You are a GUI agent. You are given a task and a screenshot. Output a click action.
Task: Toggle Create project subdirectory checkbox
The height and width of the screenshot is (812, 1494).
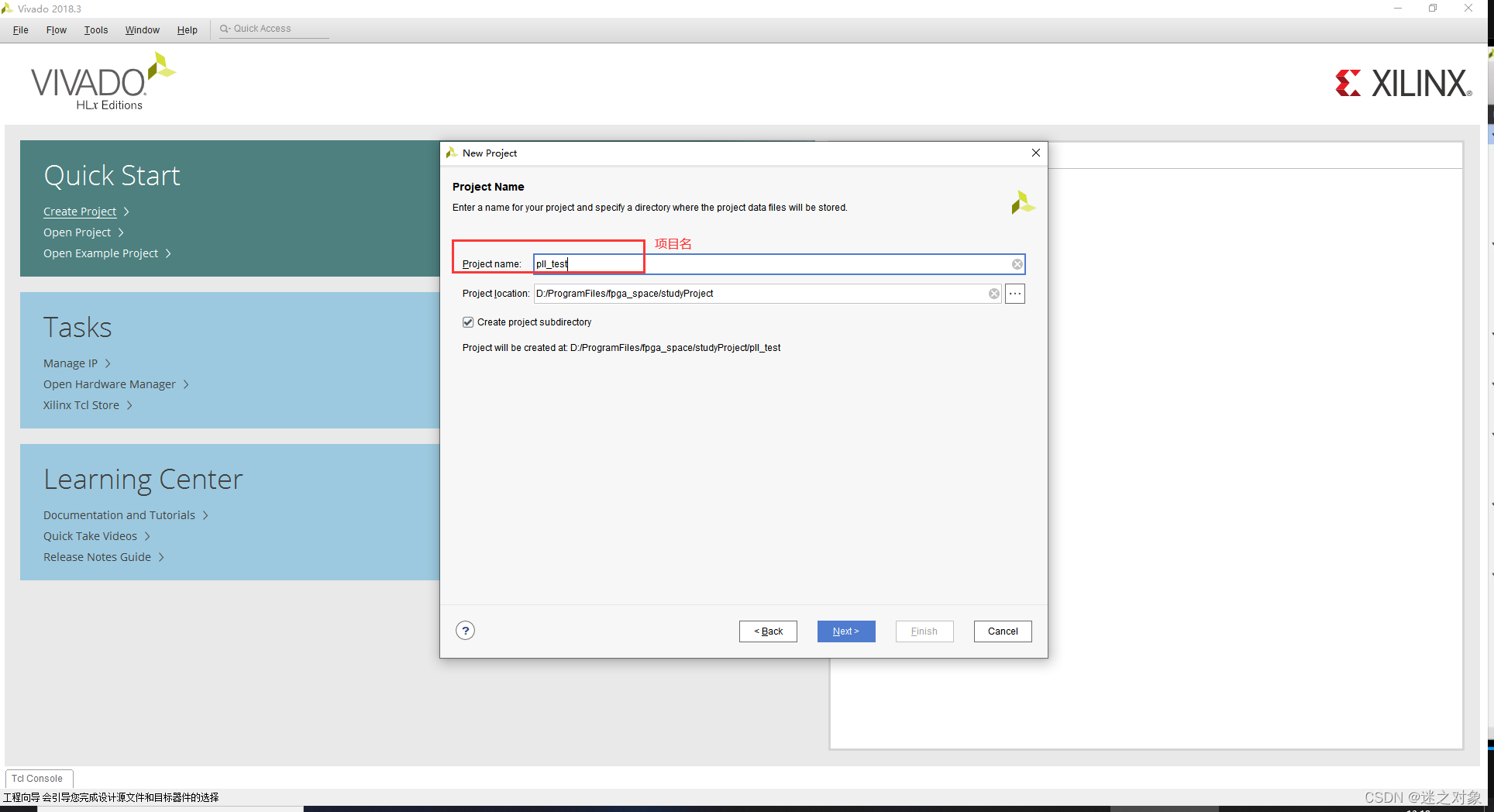click(x=468, y=322)
